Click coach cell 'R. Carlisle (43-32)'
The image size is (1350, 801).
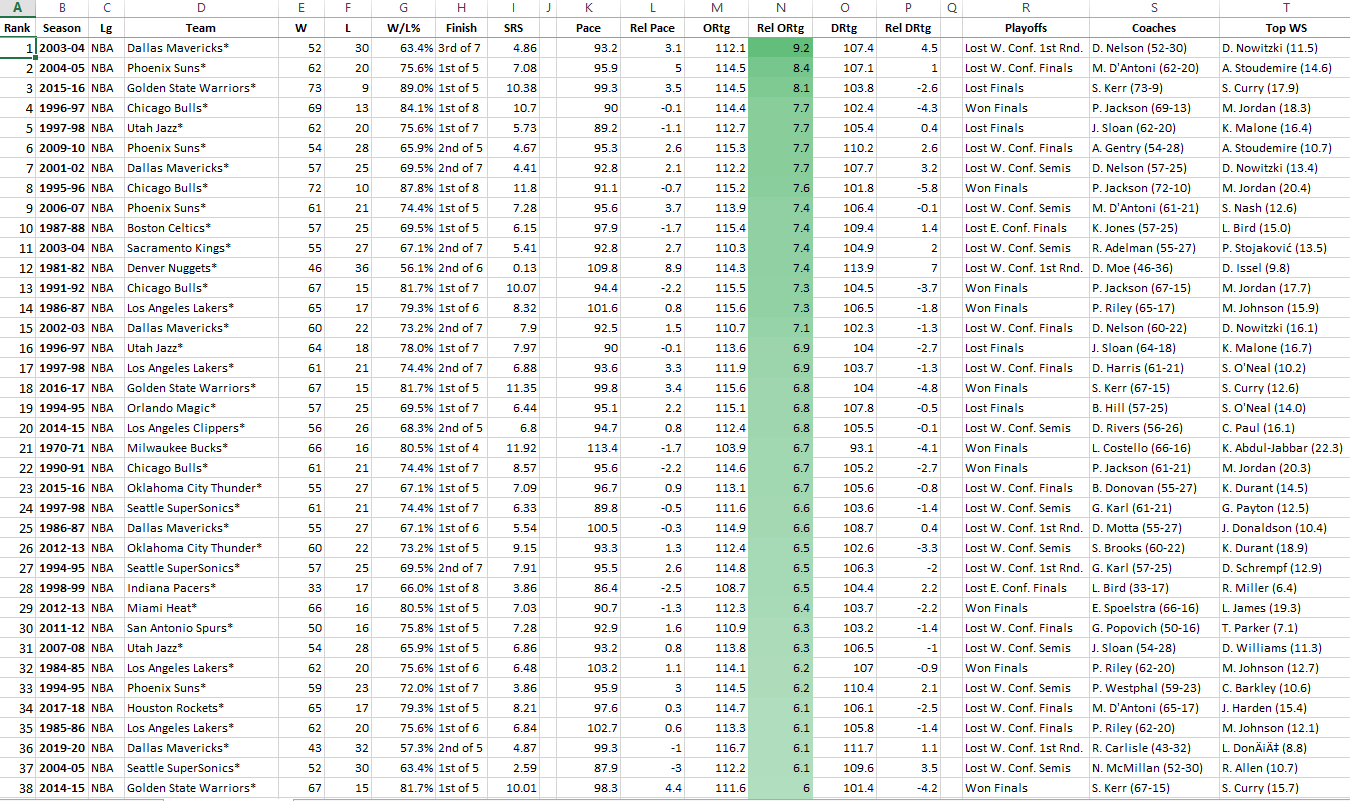[1153, 748]
